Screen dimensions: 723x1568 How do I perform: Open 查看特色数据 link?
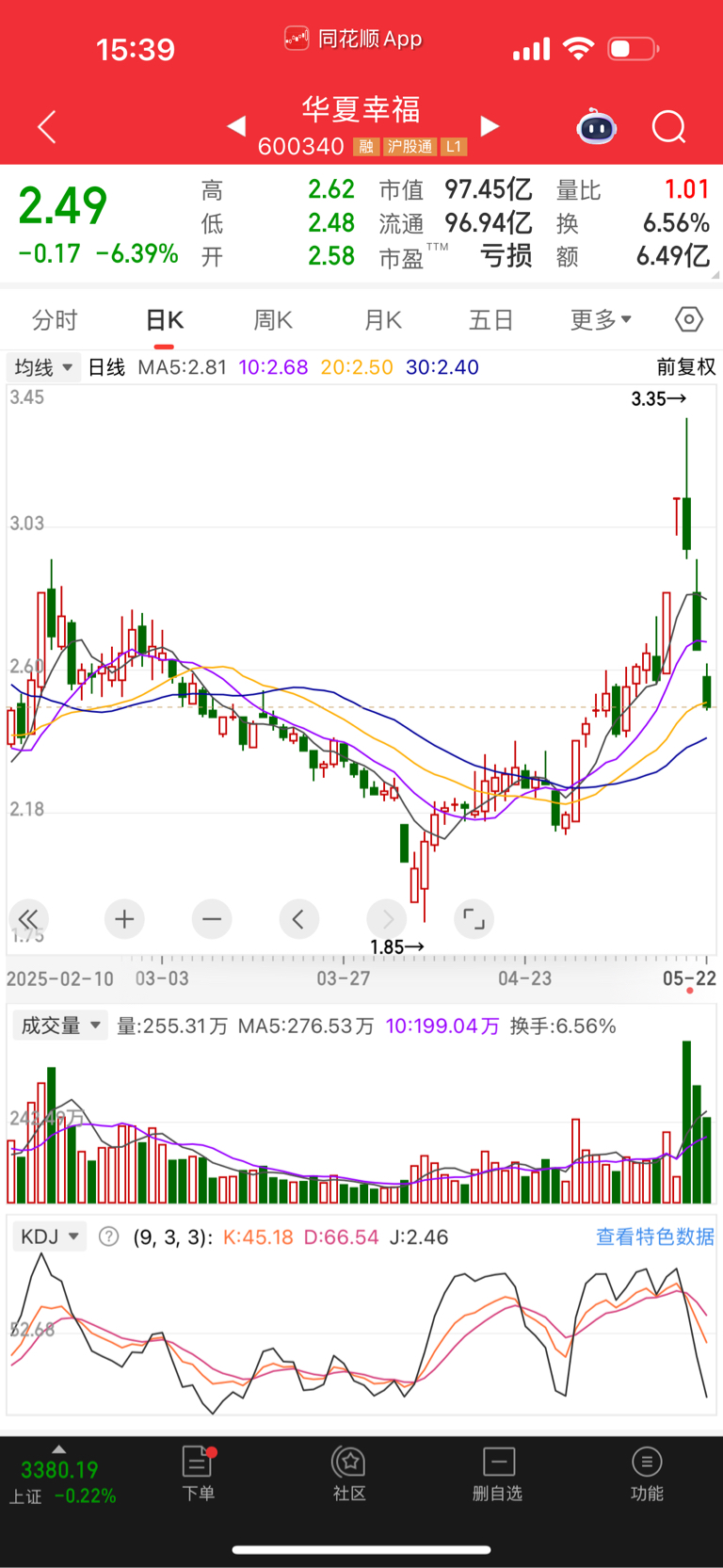coord(655,1237)
